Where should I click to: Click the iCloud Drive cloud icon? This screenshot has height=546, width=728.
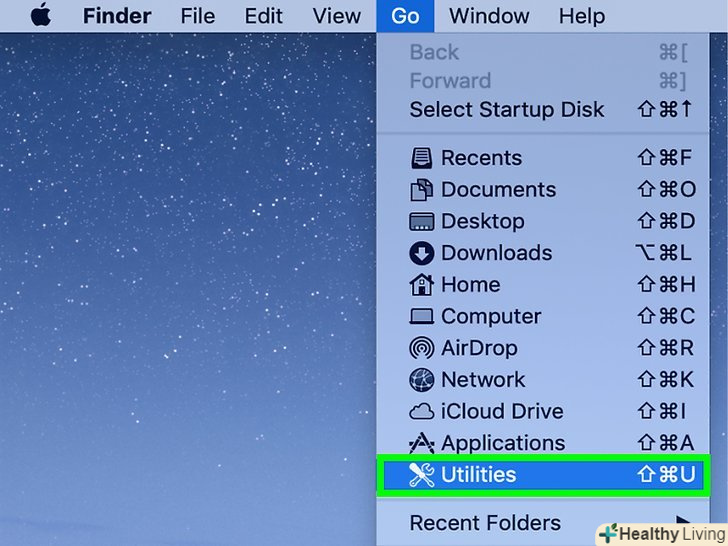[422, 411]
